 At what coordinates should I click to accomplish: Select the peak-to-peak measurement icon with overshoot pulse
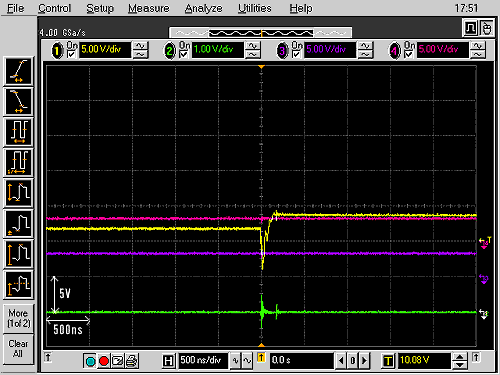pos(19,254)
